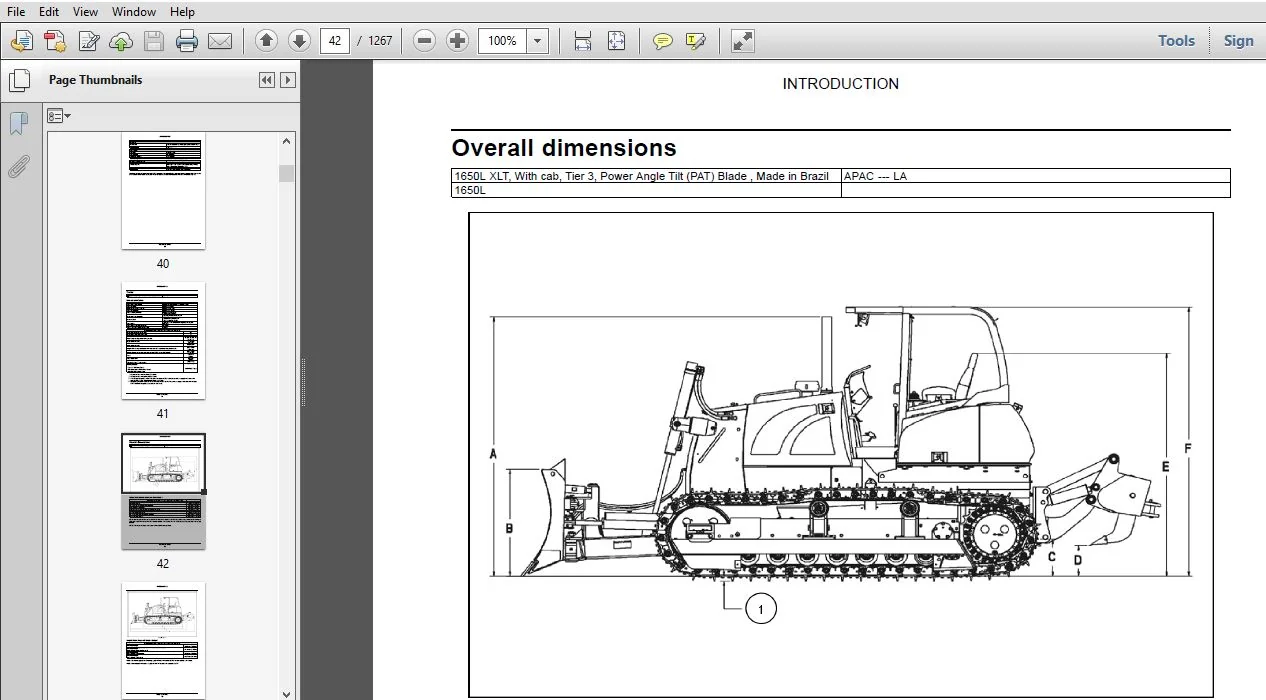Click the '1650L' table row text
Image resolution: width=1266 pixels, height=700 pixels.
pos(470,190)
